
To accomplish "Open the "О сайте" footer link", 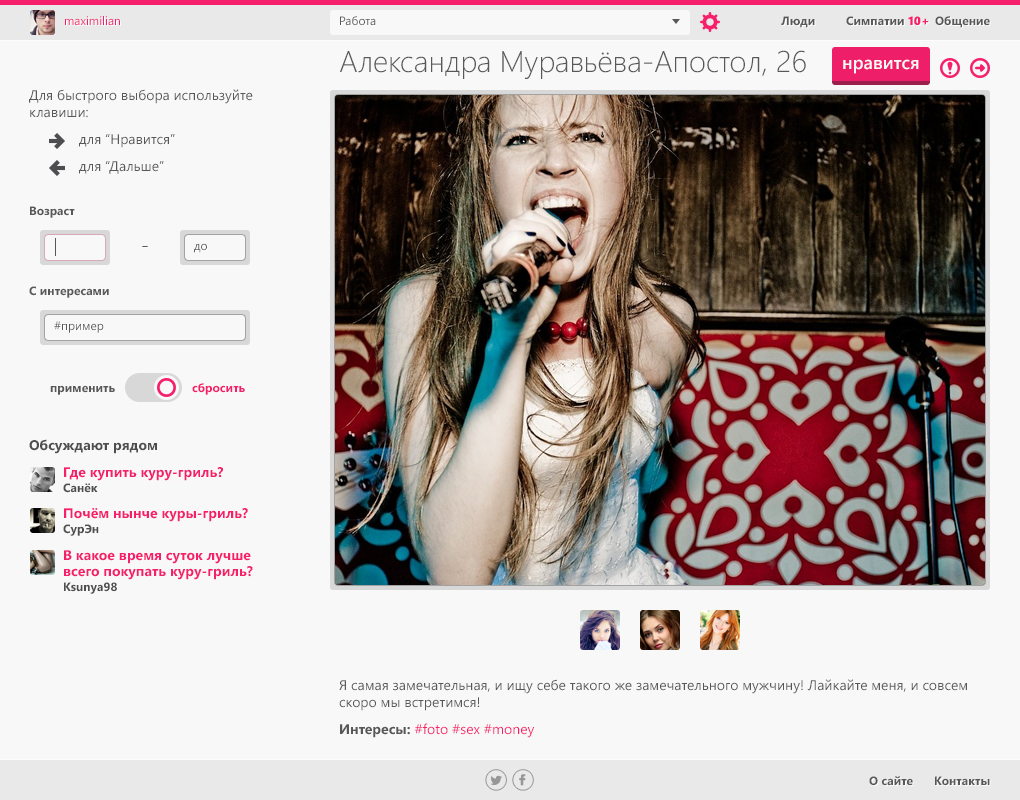I will (x=891, y=781).
